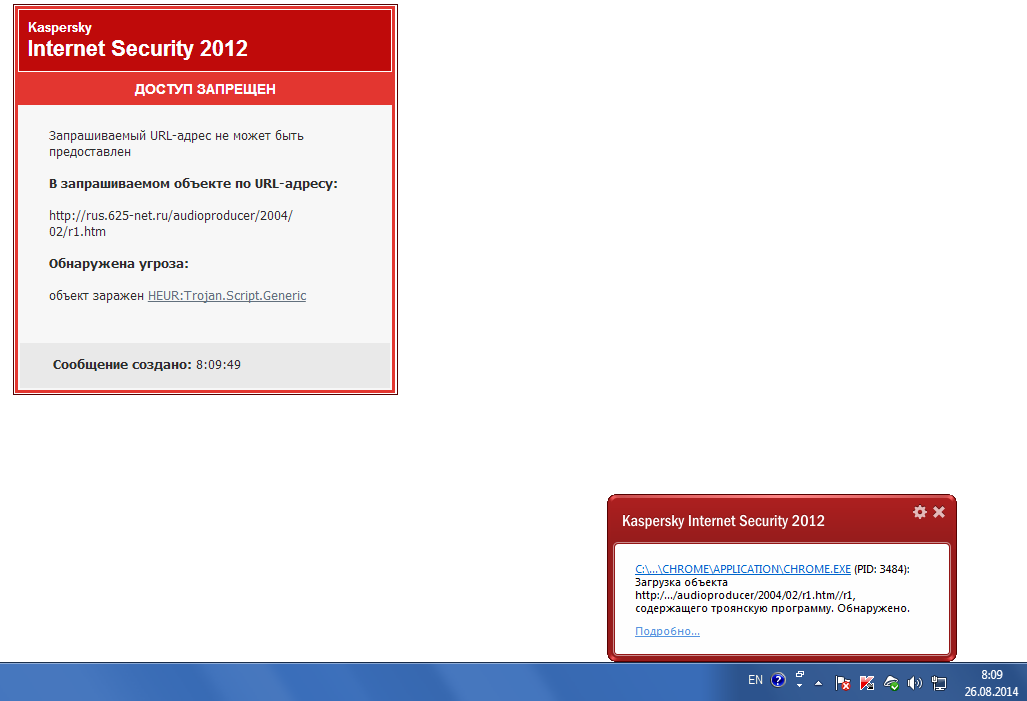Click the Сообщение создано: 8:09:49 text

click(x=147, y=364)
